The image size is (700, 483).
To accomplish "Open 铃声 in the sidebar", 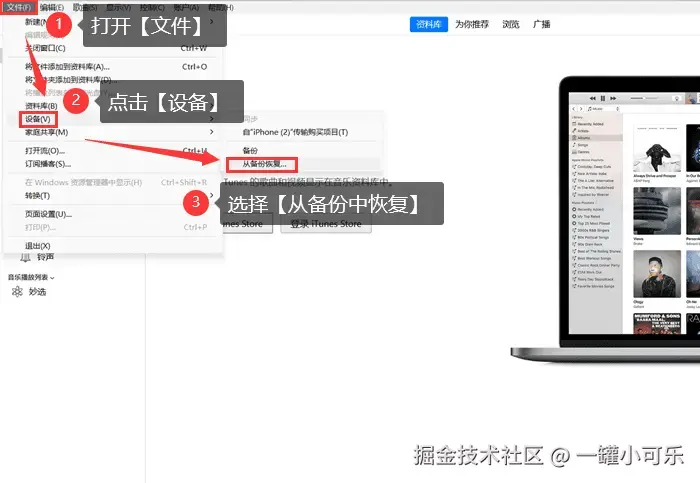I will (x=45, y=257).
